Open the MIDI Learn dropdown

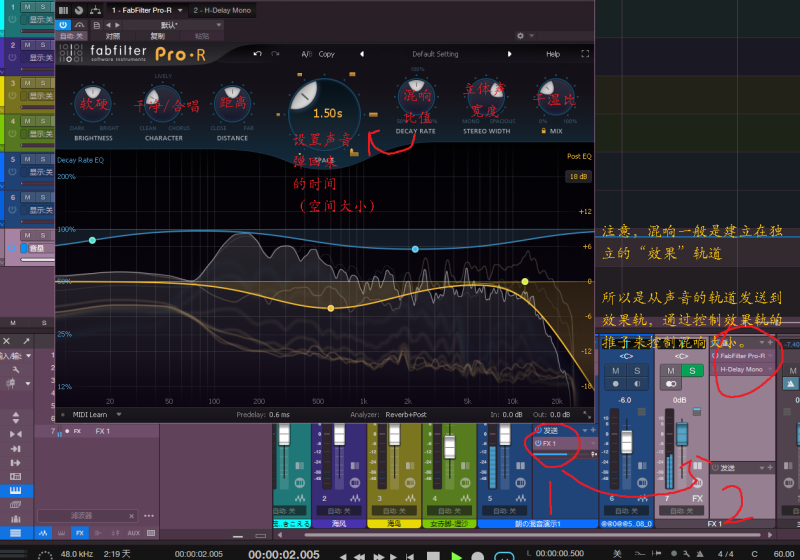point(95,414)
